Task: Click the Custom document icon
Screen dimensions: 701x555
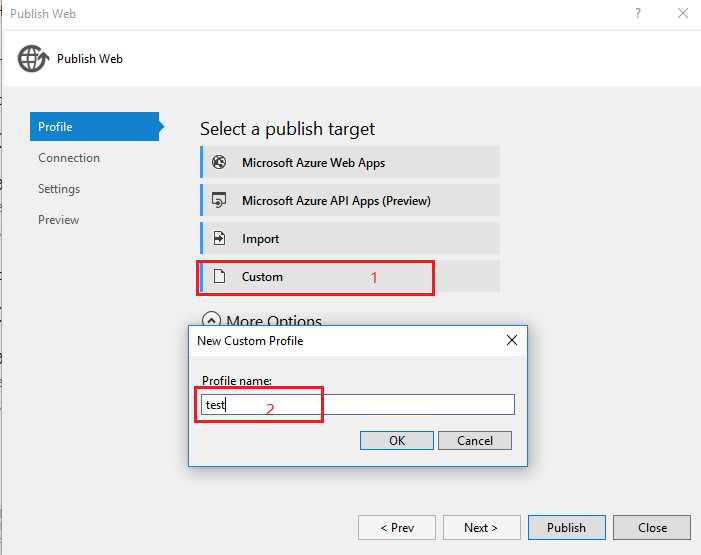Action: pyautogui.click(x=220, y=277)
